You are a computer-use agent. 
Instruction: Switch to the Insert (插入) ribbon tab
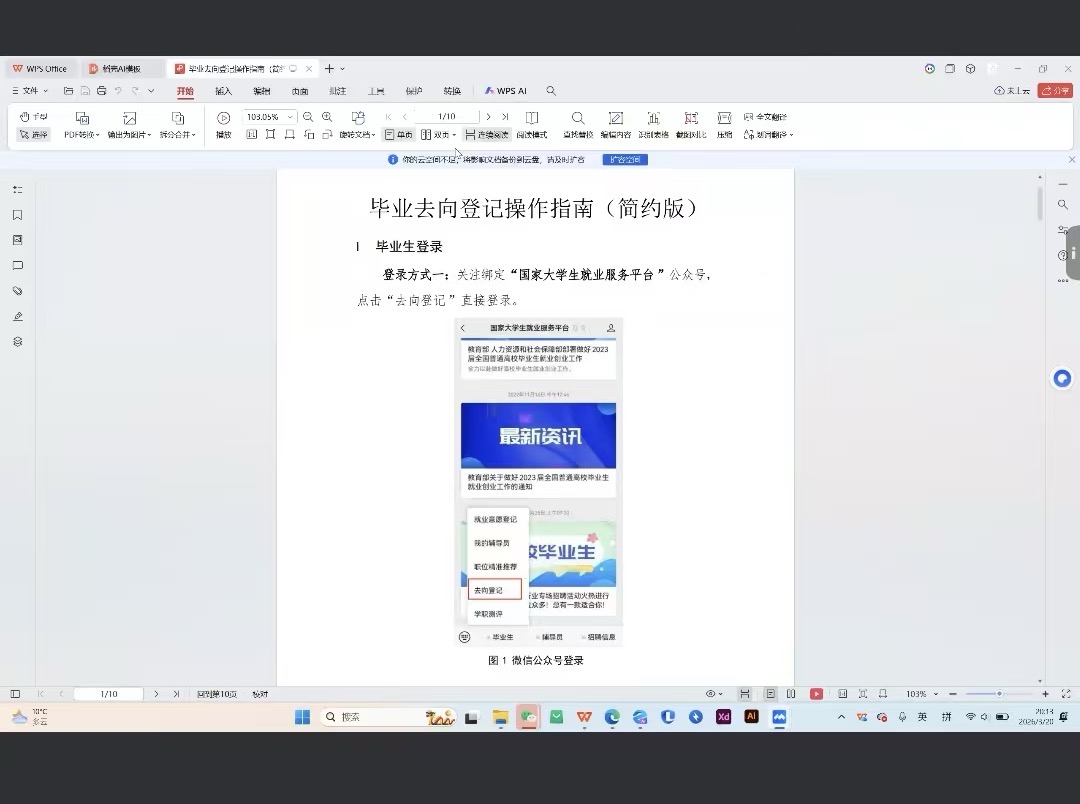[x=223, y=91]
